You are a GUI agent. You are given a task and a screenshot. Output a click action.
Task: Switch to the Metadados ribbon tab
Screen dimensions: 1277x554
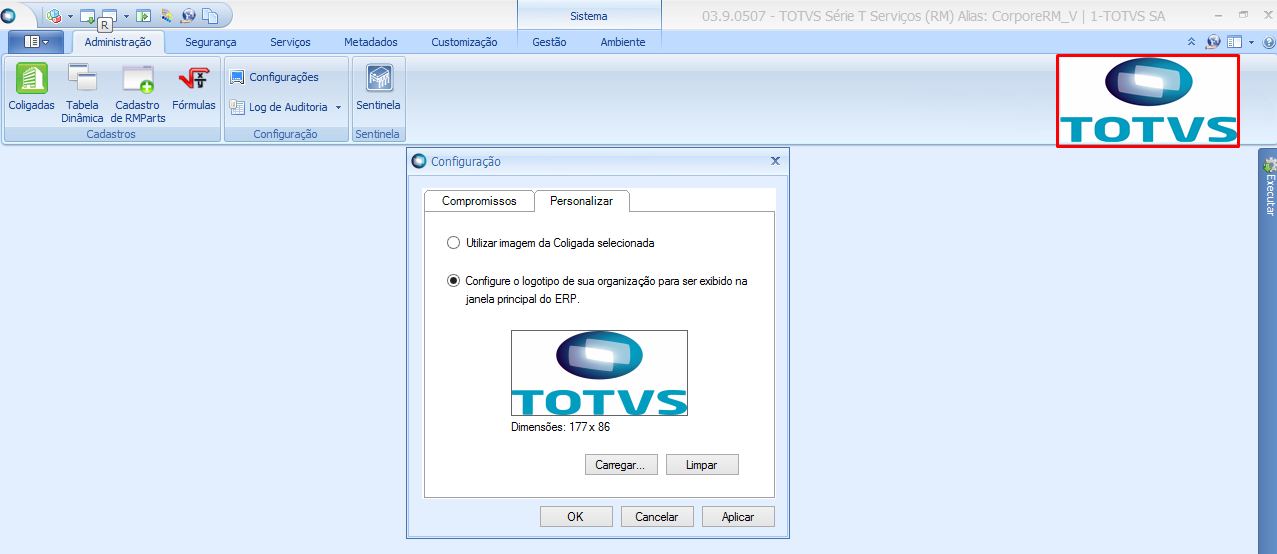(371, 42)
